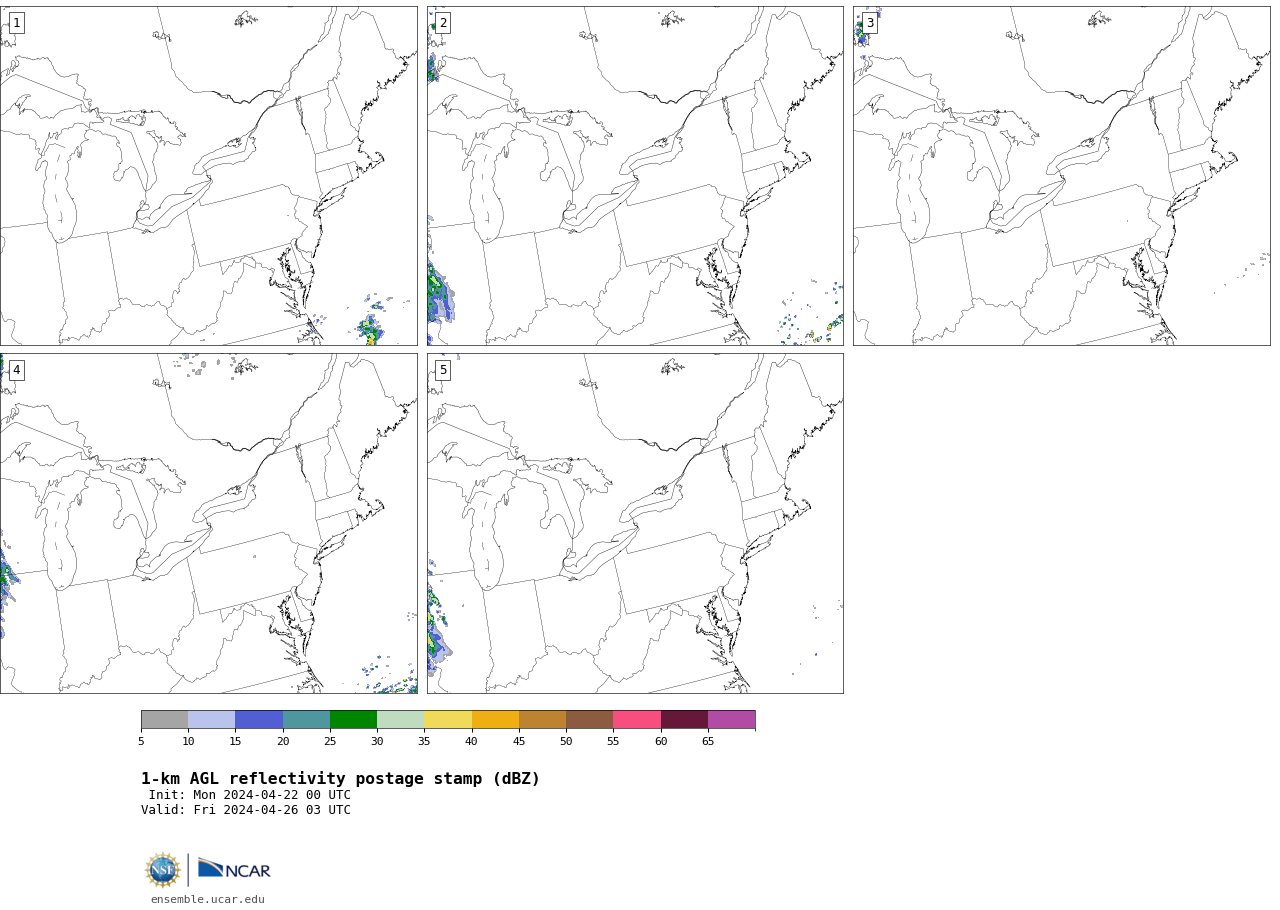This screenshot has width=1280, height=910.
Task: Click the 'Init: Mon 2024-04-22 00 UTC' text
Action: pyautogui.click(x=250, y=795)
